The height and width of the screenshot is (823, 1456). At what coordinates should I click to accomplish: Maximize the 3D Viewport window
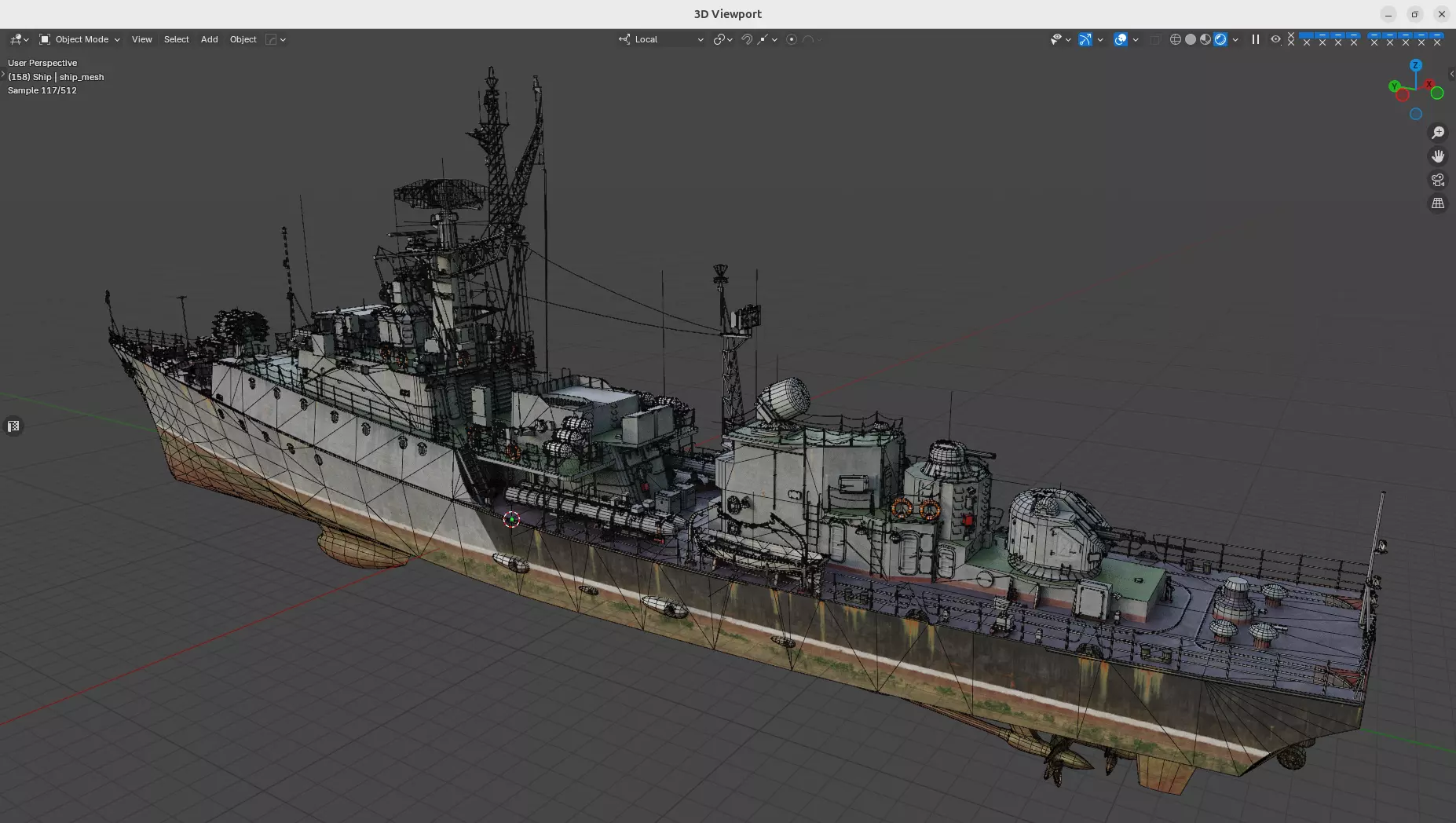[1414, 14]
